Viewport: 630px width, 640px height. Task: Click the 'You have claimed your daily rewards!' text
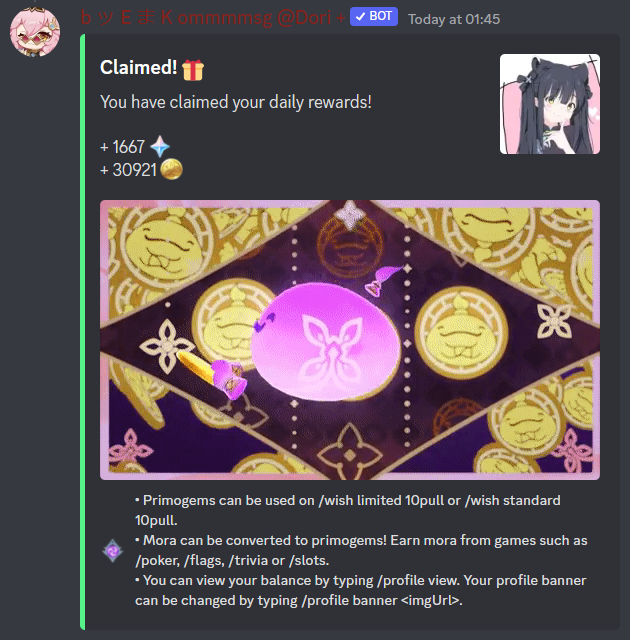(x=236, y=102)
